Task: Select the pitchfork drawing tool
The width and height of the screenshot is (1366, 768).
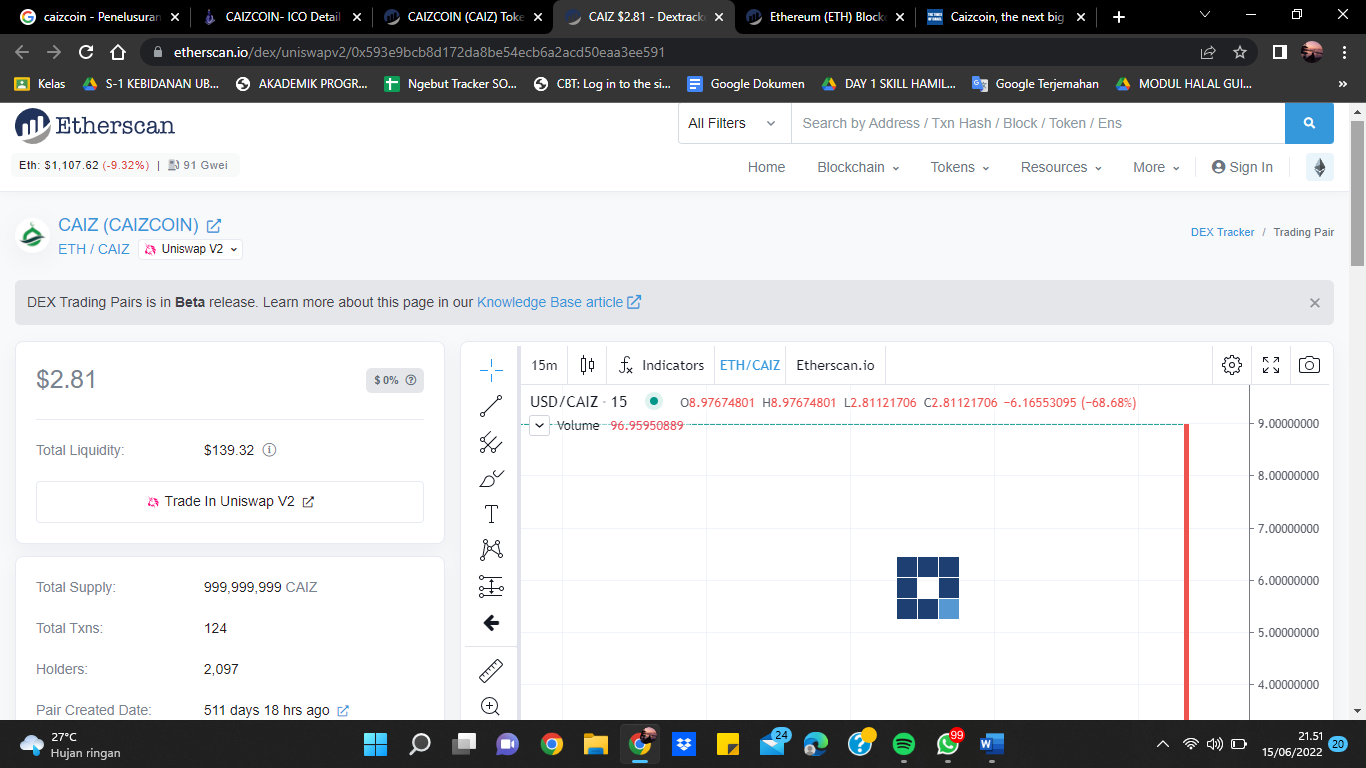Action: [491, 442]
